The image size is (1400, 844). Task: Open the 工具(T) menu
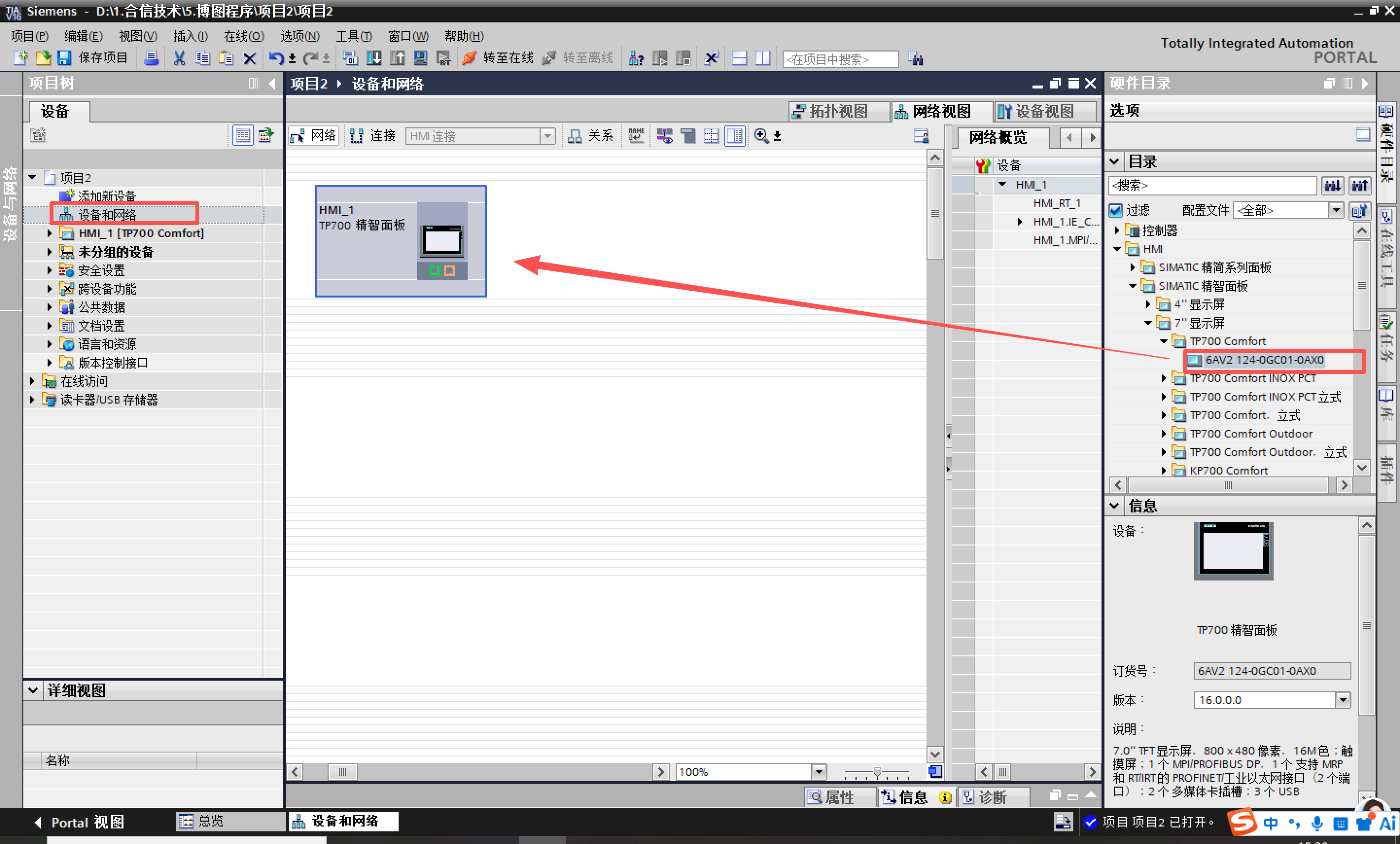tap(354, 36)
